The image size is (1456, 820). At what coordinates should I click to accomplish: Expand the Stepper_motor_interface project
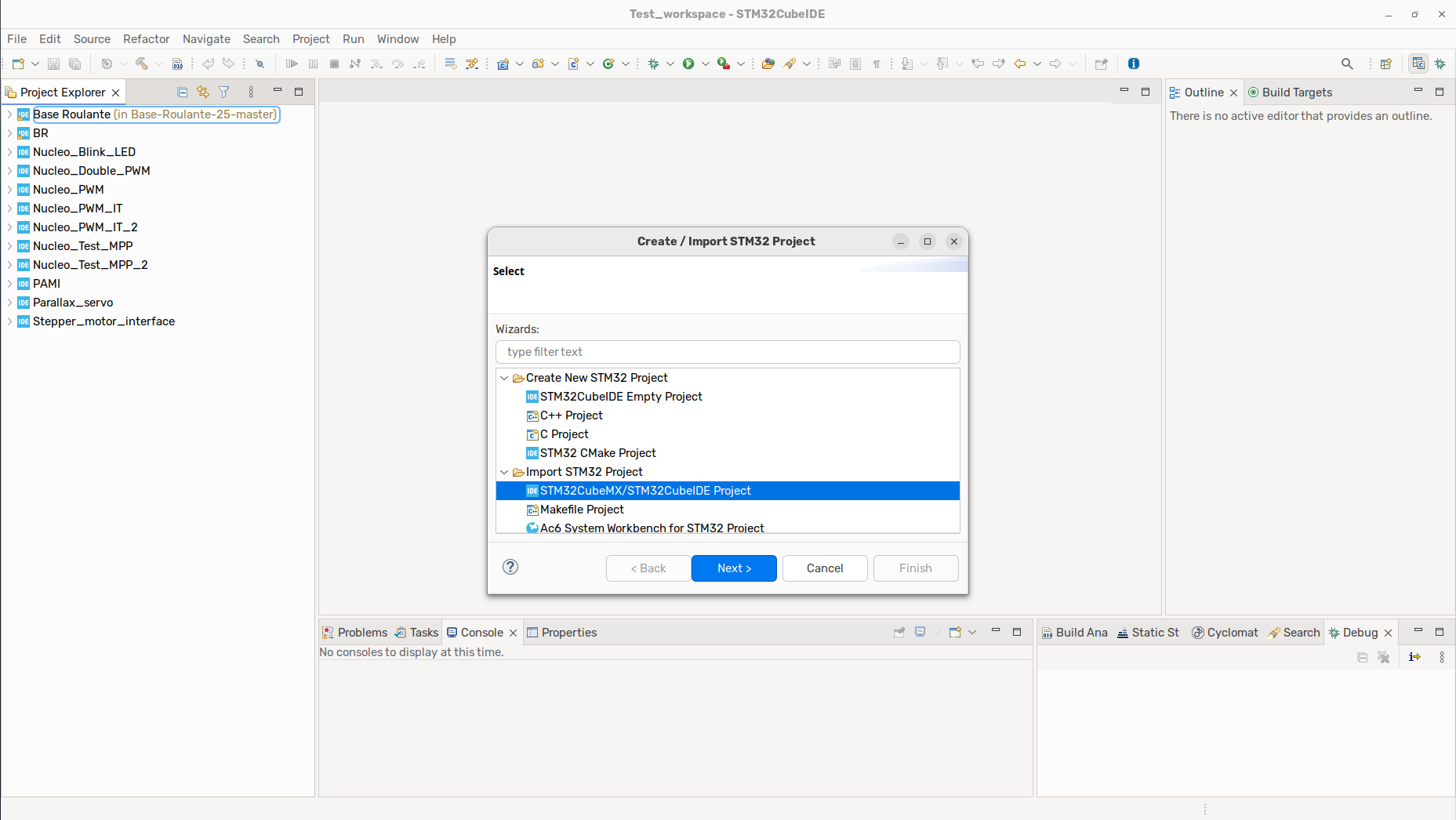point(9,321)
